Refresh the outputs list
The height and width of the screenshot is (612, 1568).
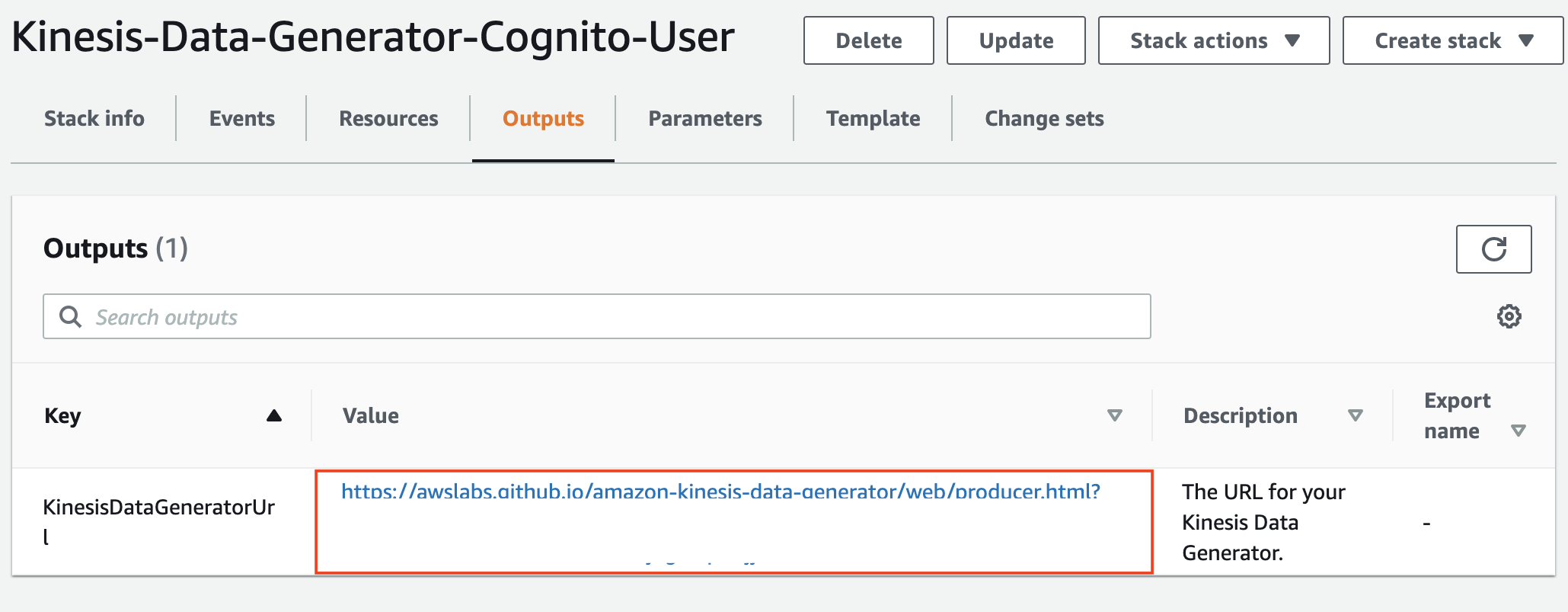(1493, 249)
